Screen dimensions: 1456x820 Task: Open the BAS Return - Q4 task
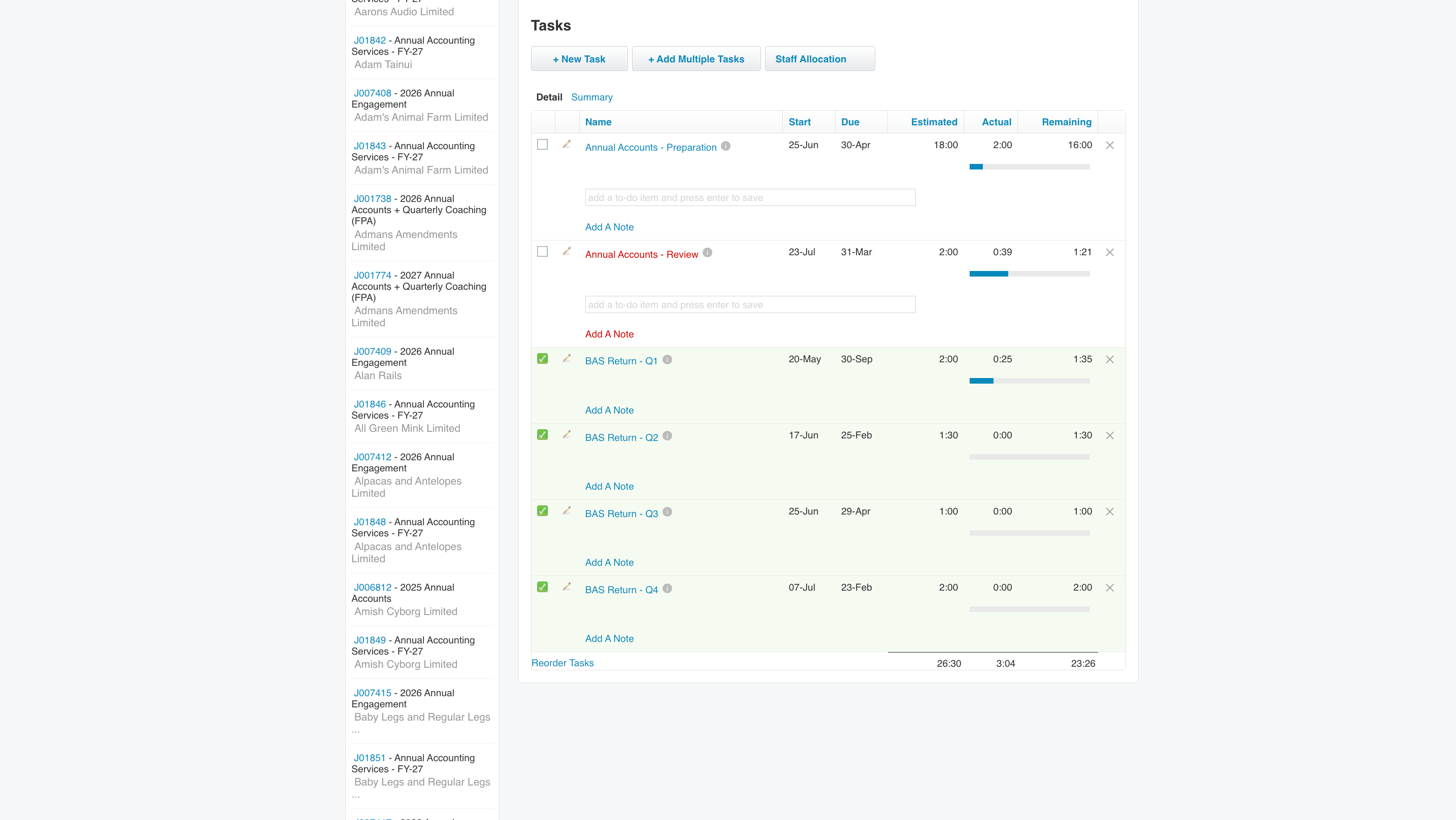click(x=621, y=590)
